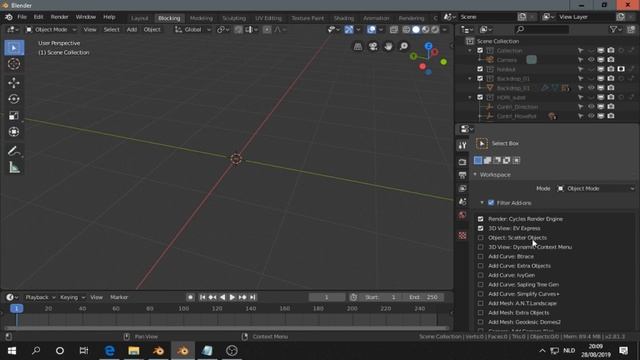Open Scene properties tab

pos(462,202)
